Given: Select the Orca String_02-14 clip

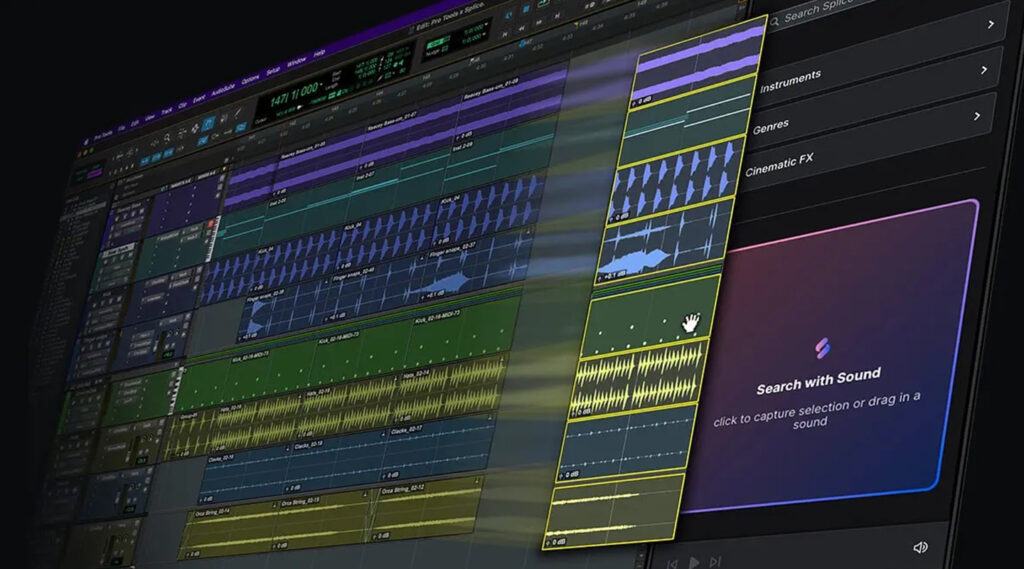Looking at the screenshot, I should (x=231, y=533).
